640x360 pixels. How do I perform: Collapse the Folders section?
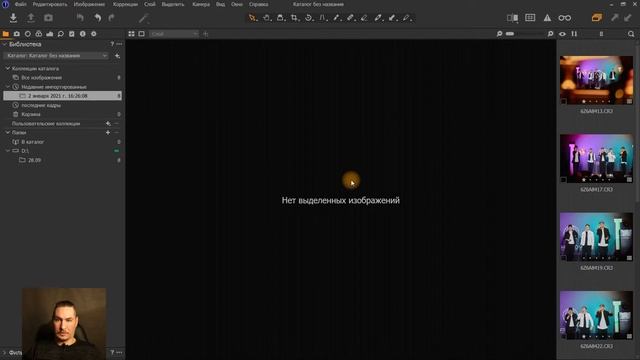[x=7, y=133]
